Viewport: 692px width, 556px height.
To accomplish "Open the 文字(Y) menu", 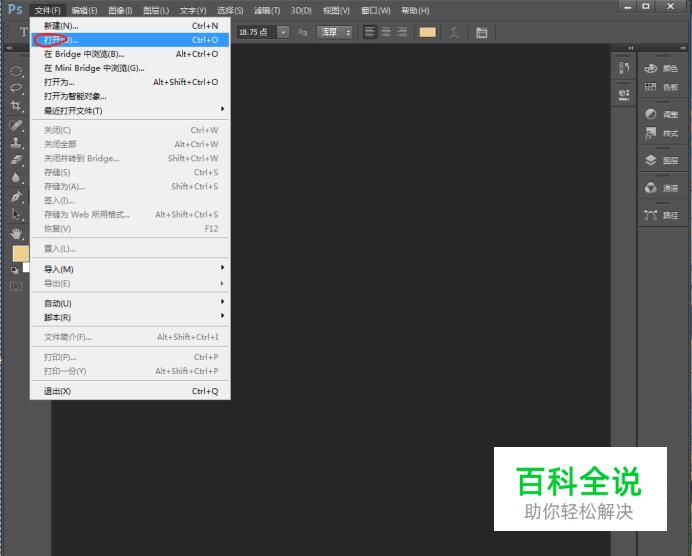I will (193, 11).
